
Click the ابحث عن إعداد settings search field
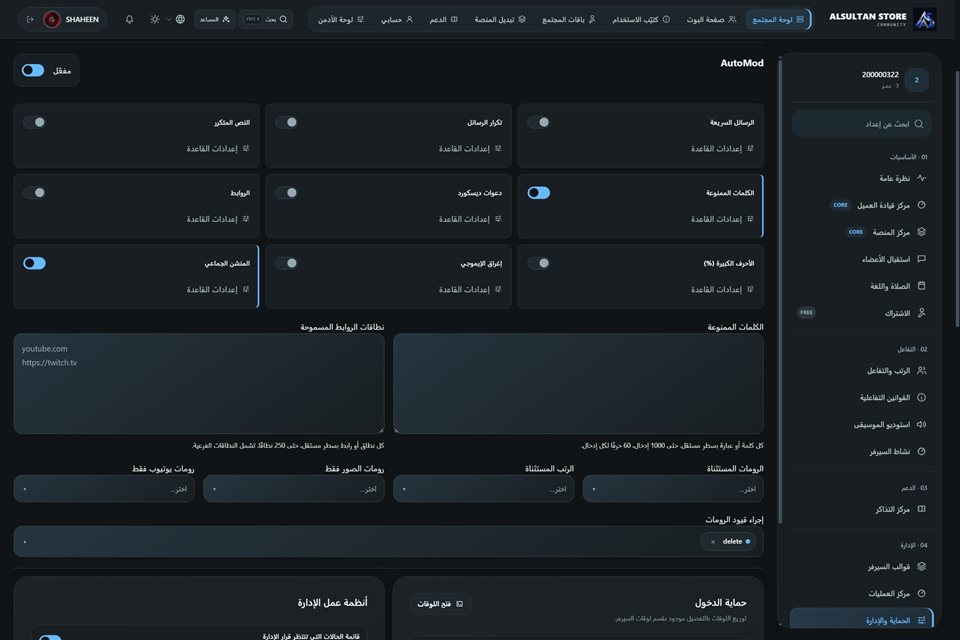pos(861,124)
